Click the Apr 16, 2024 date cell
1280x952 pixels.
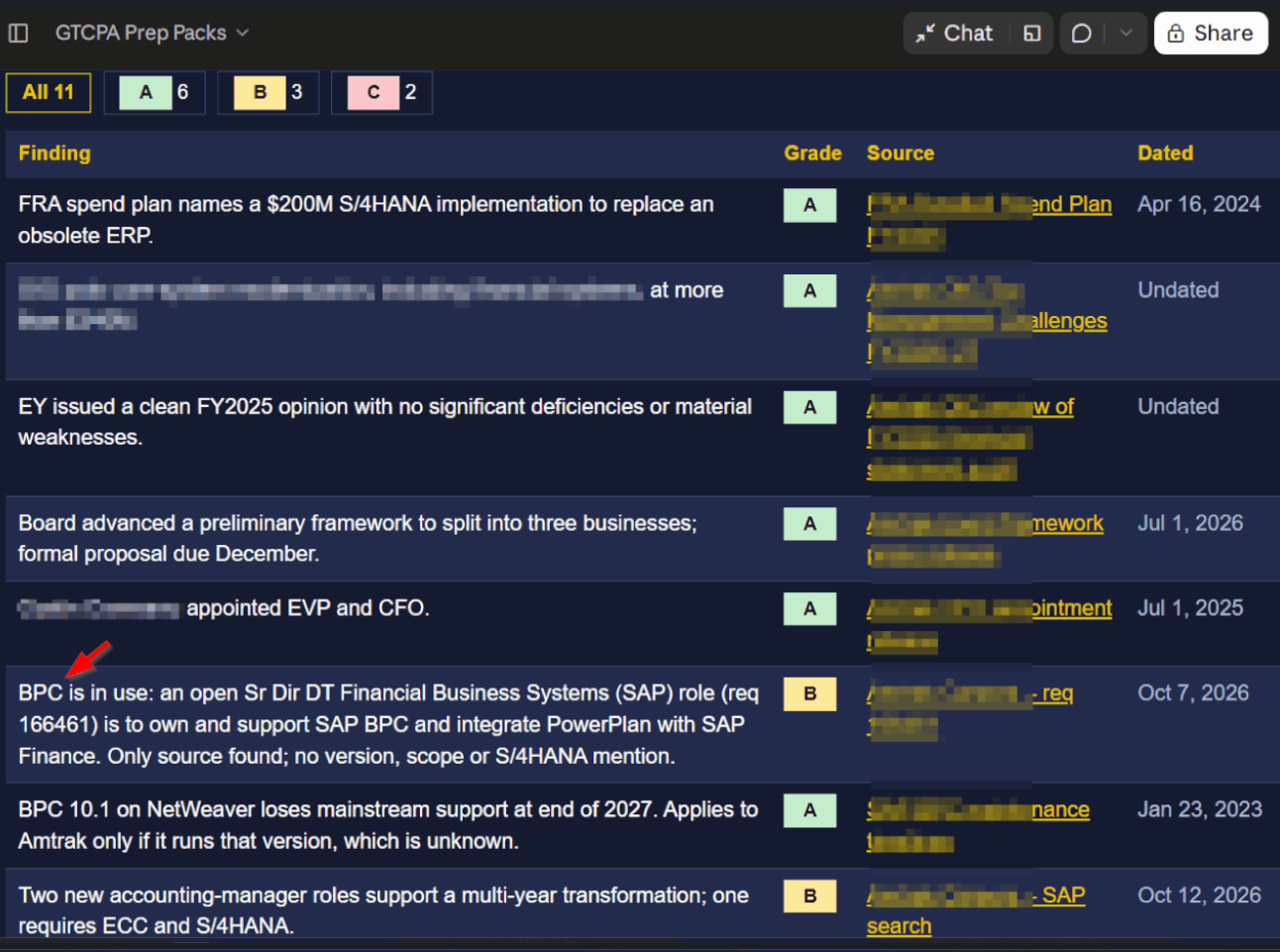1199,204
